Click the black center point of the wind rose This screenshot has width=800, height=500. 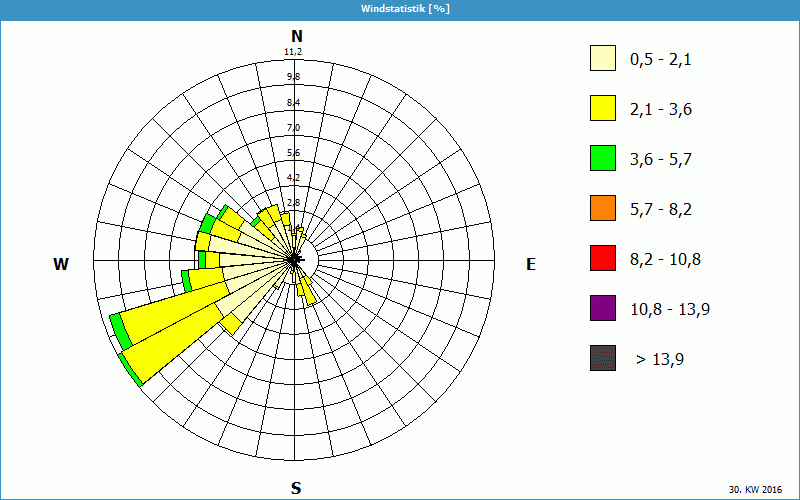[x=294, y=260]
